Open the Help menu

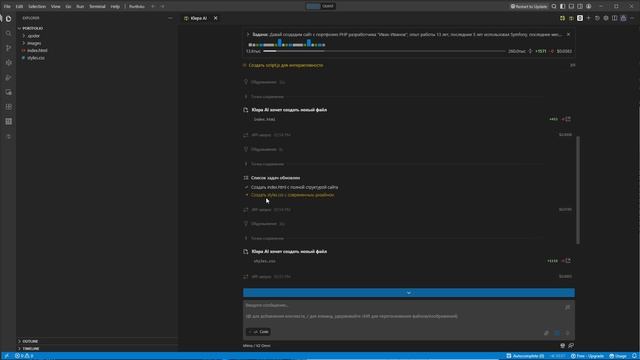pos(115,6)
